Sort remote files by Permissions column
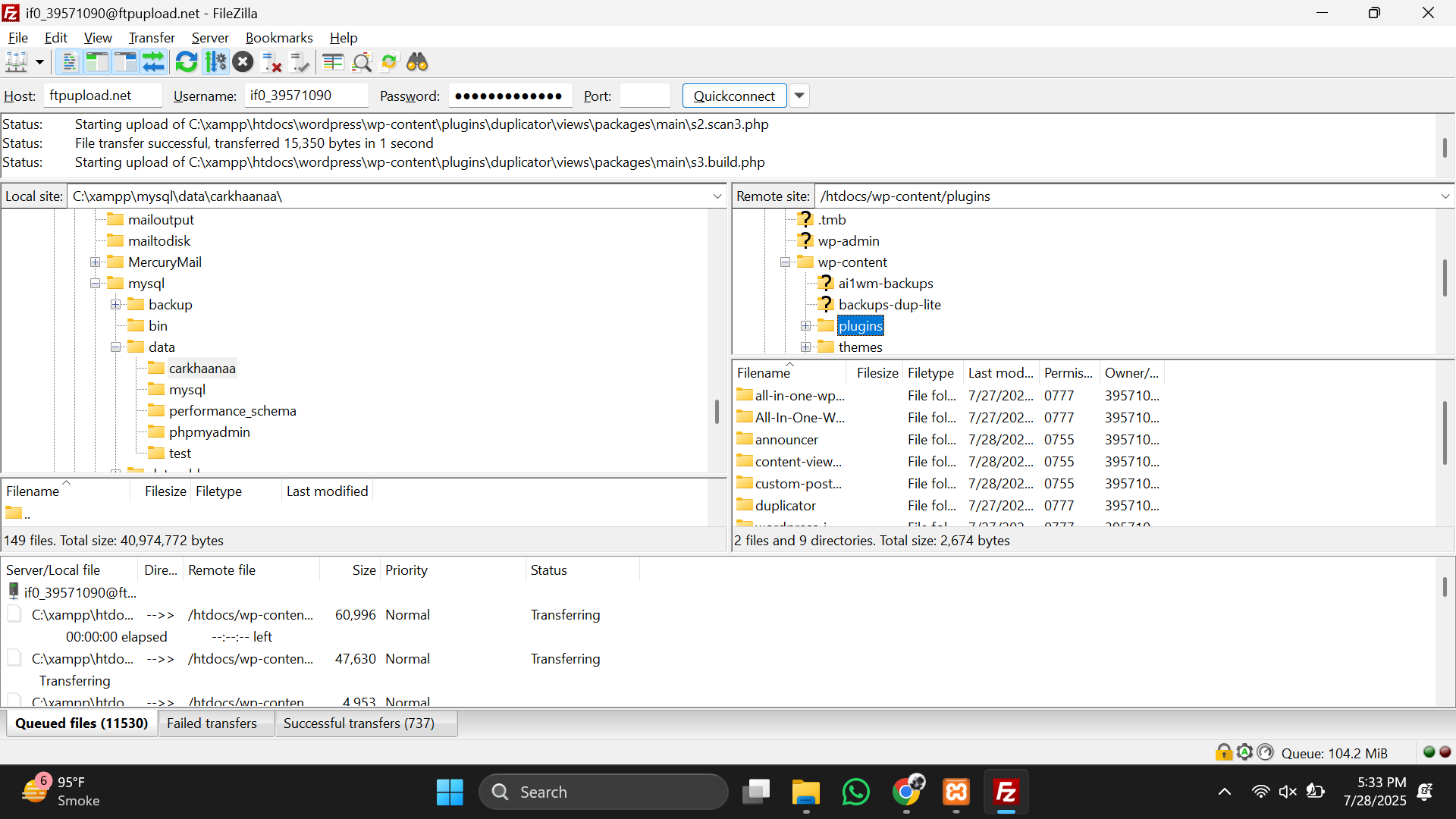The width and height of the screenshot is (1456, 819). [1068, 373]
